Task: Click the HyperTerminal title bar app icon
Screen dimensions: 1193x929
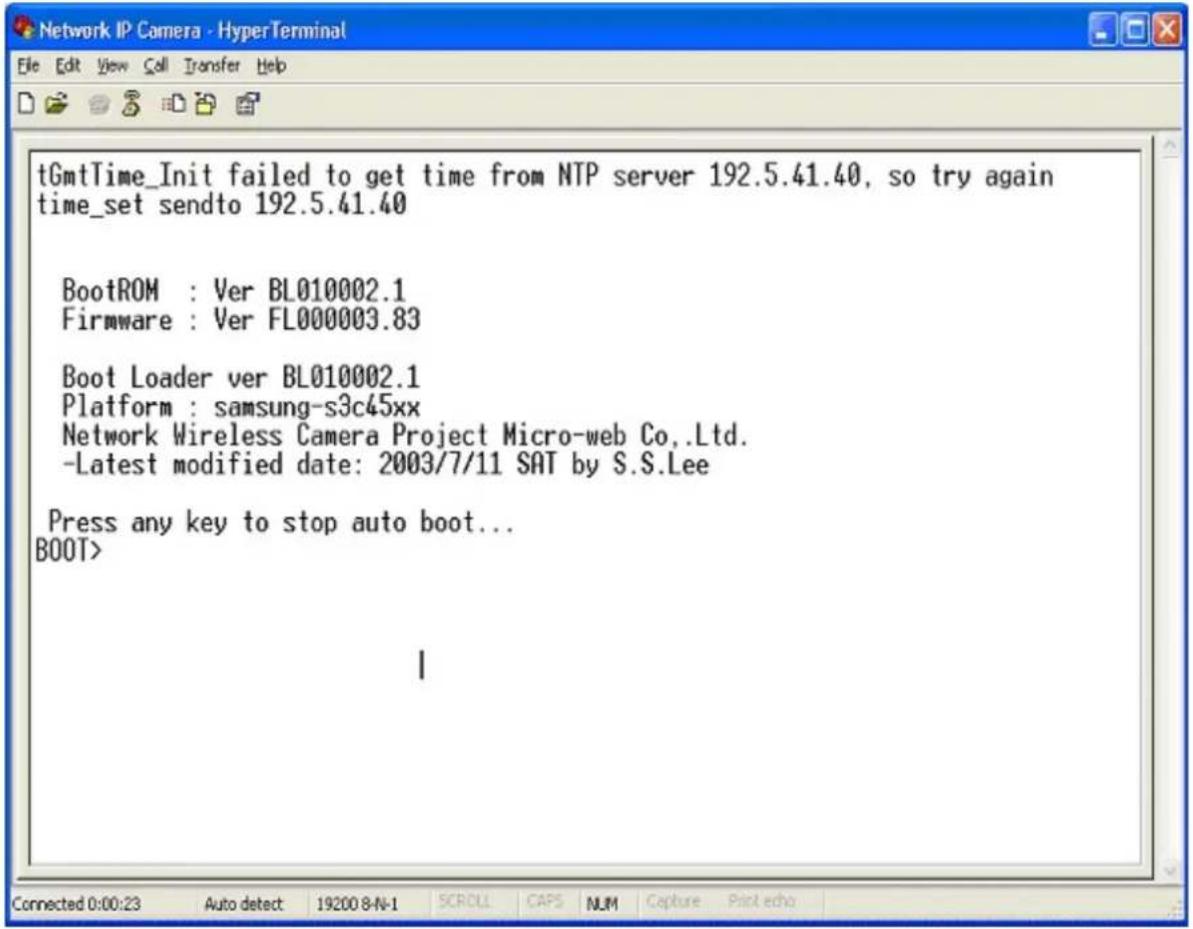Action: pos(24,29)
